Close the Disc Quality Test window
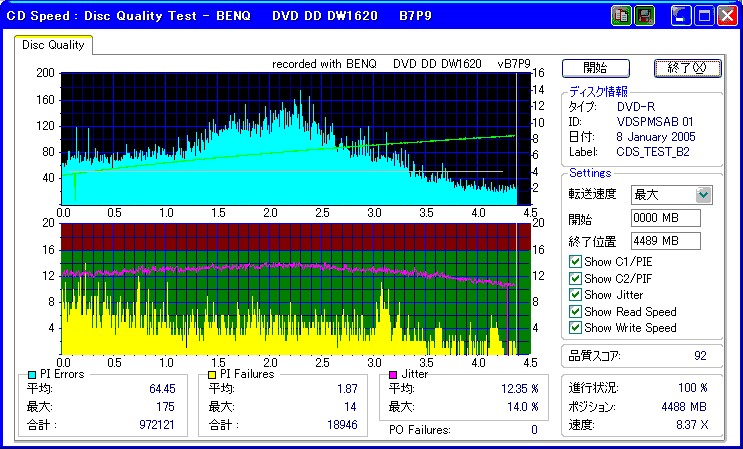This screenshot has width=743, height=449. [727, 16]
